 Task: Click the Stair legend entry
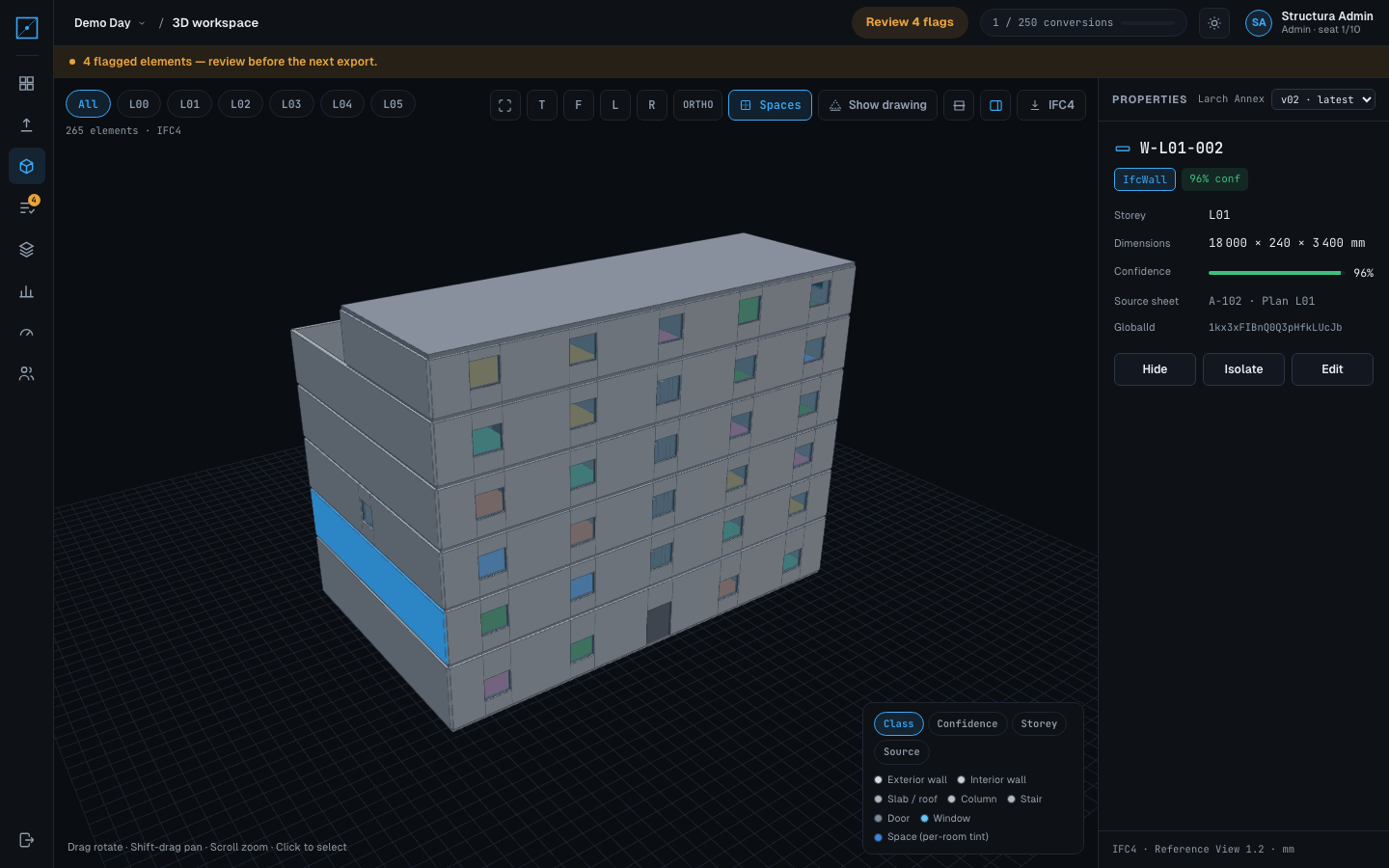[x=1024, y=800]
